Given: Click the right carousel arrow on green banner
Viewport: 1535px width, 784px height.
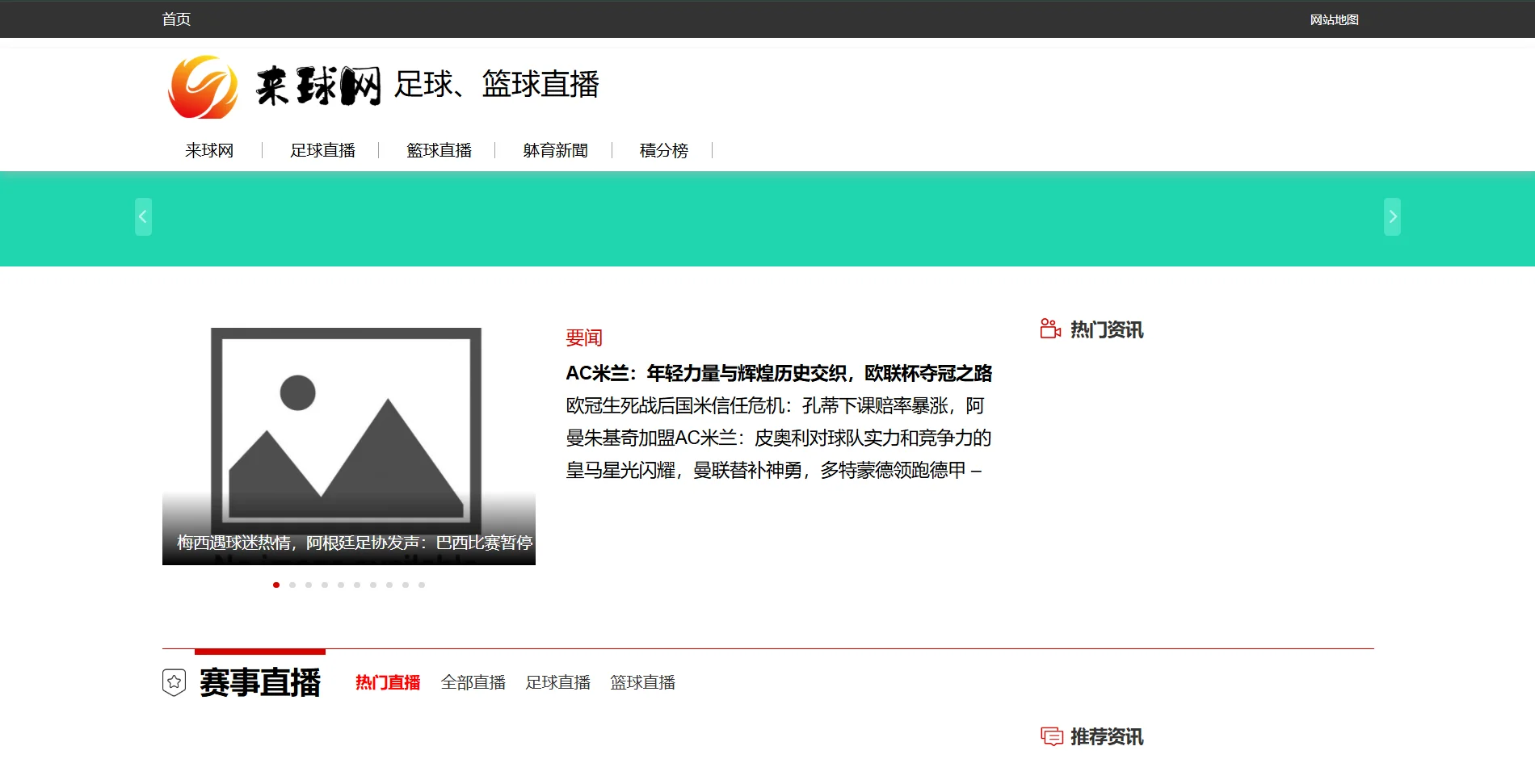Looking at the screenshot, I should coord(1392,216).
